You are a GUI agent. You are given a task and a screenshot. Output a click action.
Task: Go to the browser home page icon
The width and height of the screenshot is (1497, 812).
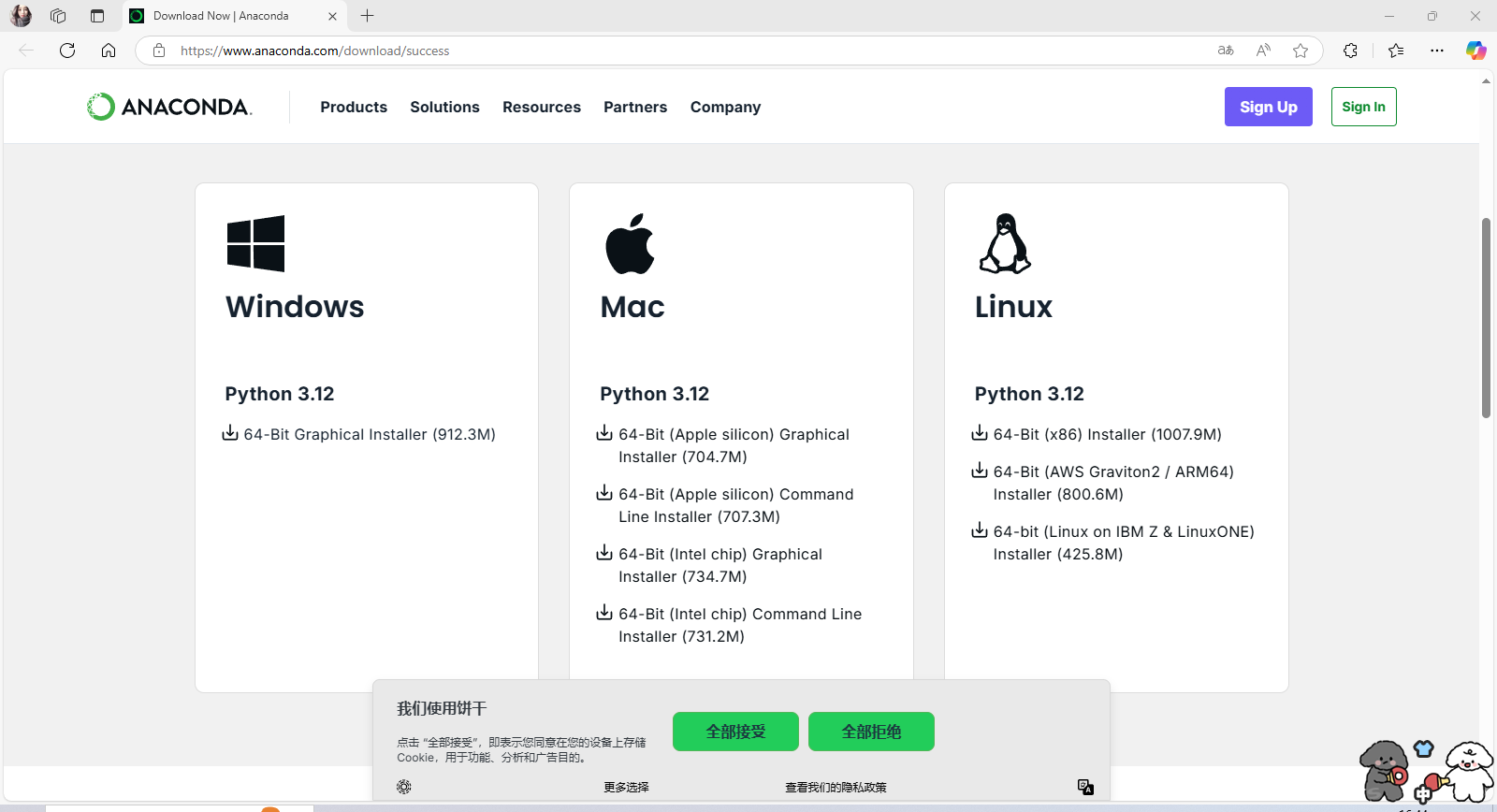109,51
